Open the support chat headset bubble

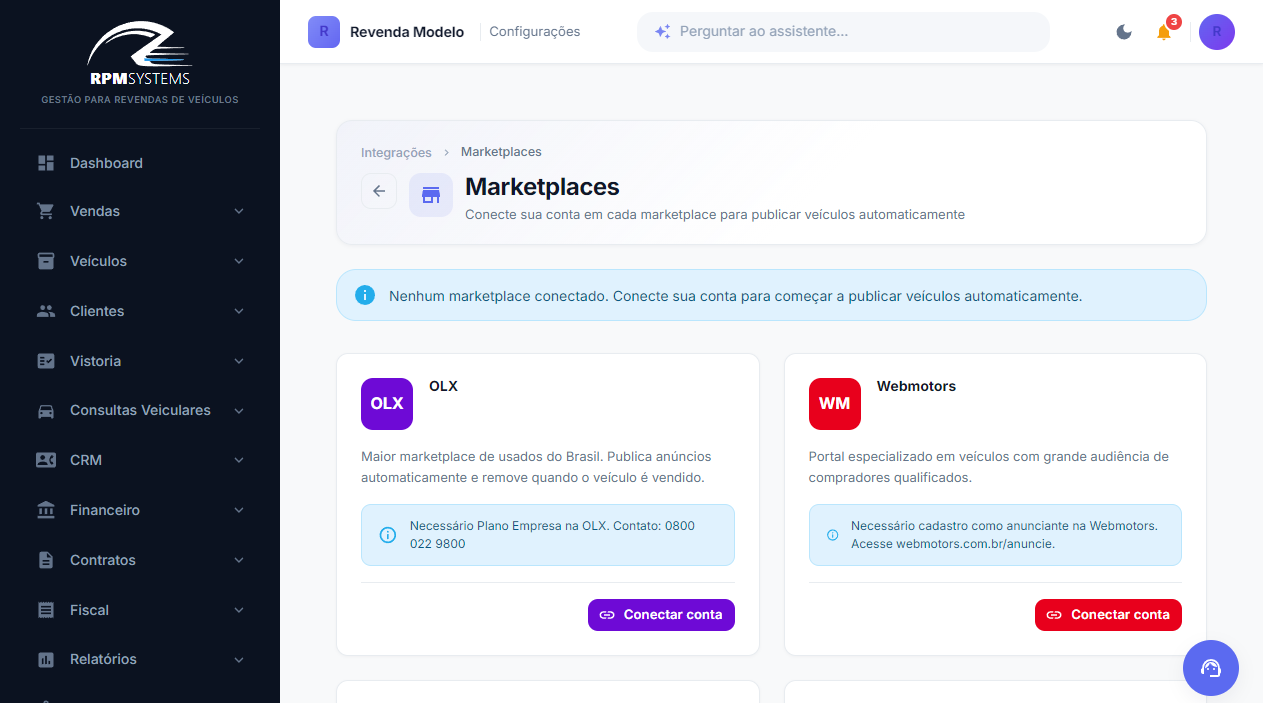click(x=1211, y=668)
